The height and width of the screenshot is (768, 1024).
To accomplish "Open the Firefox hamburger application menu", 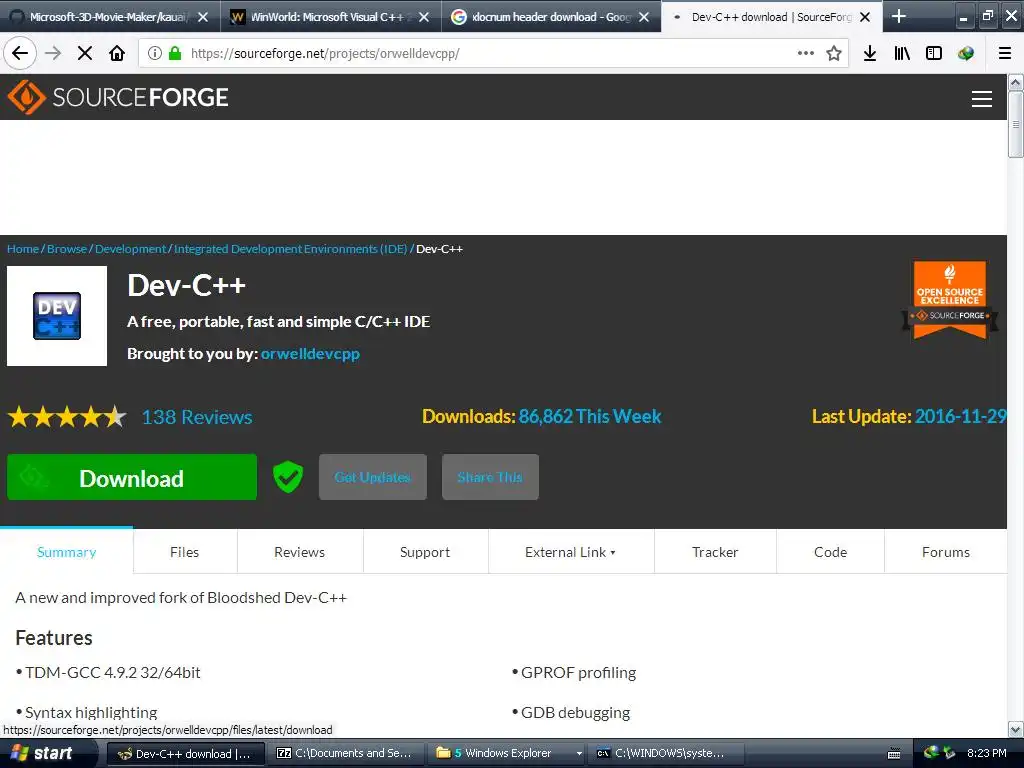I will 1005,54.
